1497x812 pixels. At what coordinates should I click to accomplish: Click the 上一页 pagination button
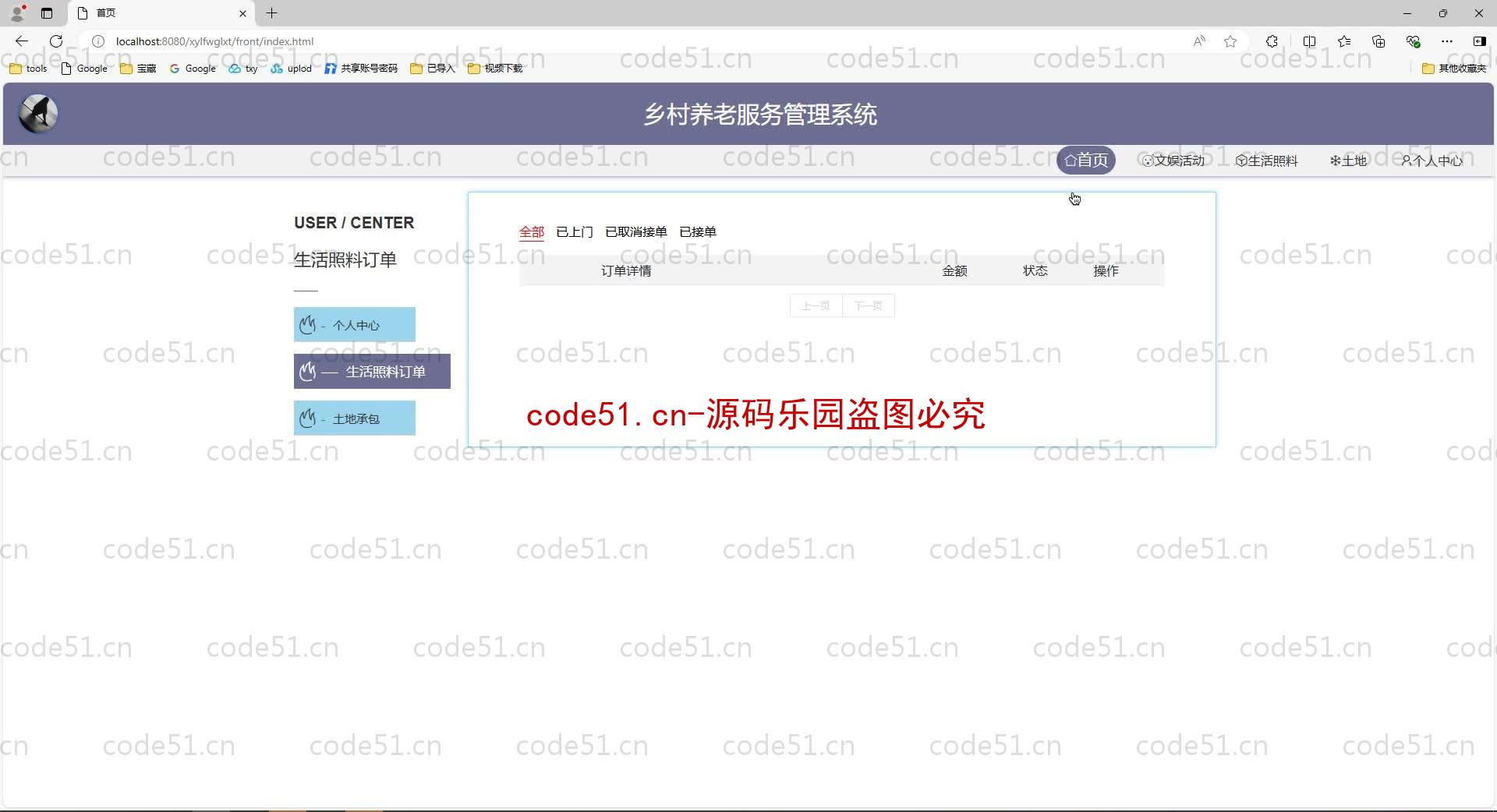point(816,306)
